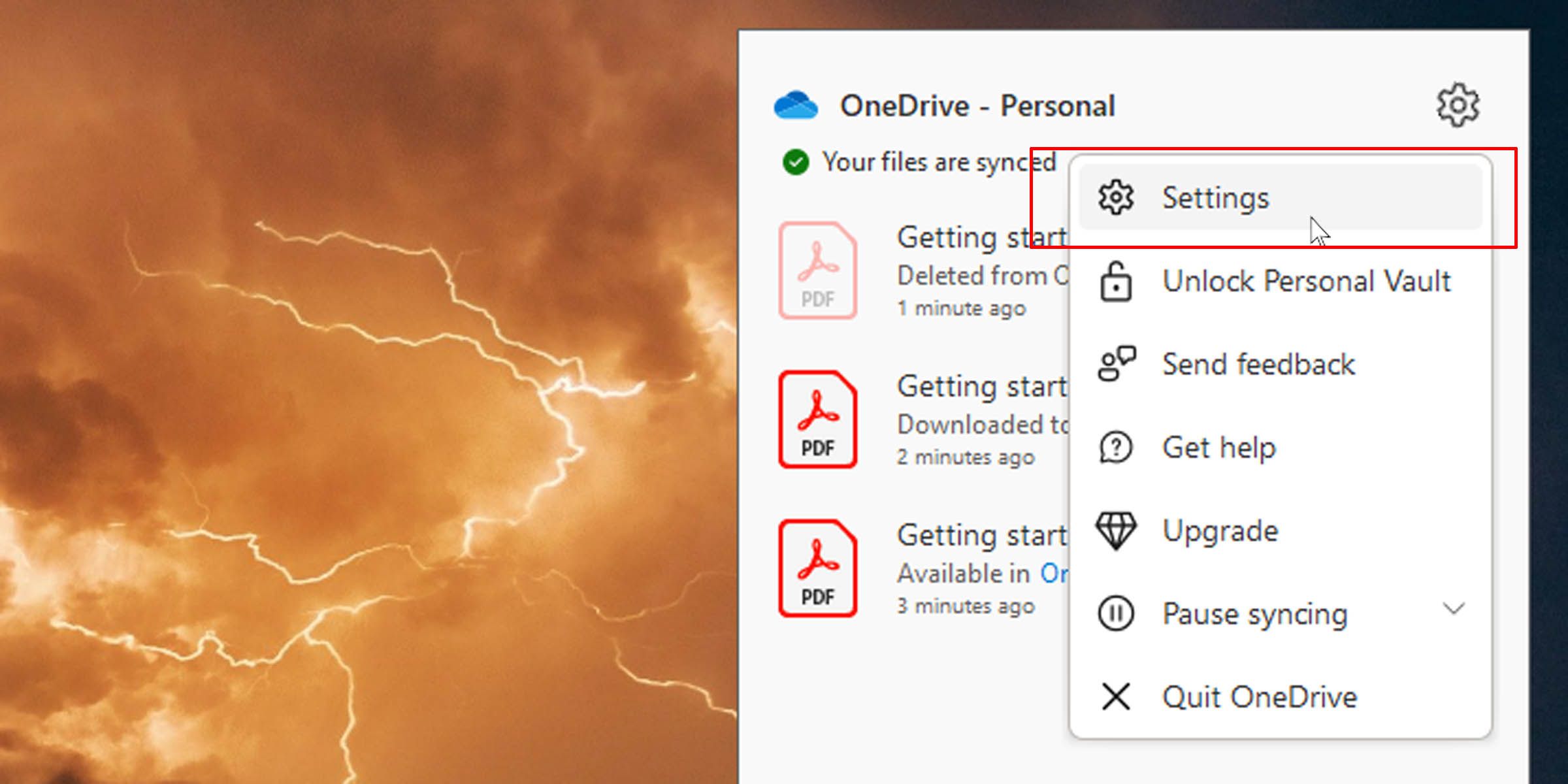Click the PDF icon of the oldest Getting started file
Image resolution: width=1568 pixels, height=784 pixels.
(x=817, y=567)
